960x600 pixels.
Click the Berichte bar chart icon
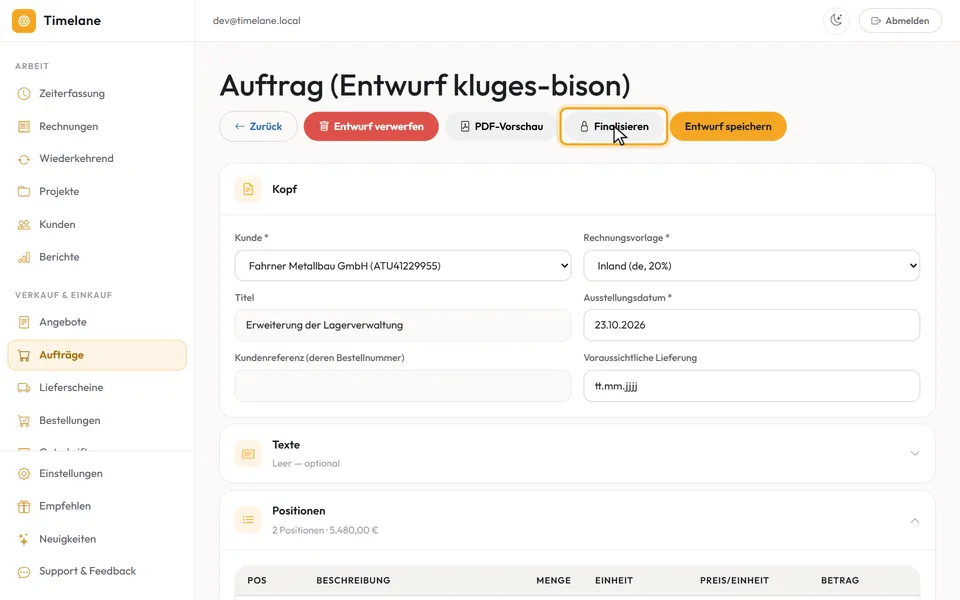pyautogui.click(x=24, y=257)
